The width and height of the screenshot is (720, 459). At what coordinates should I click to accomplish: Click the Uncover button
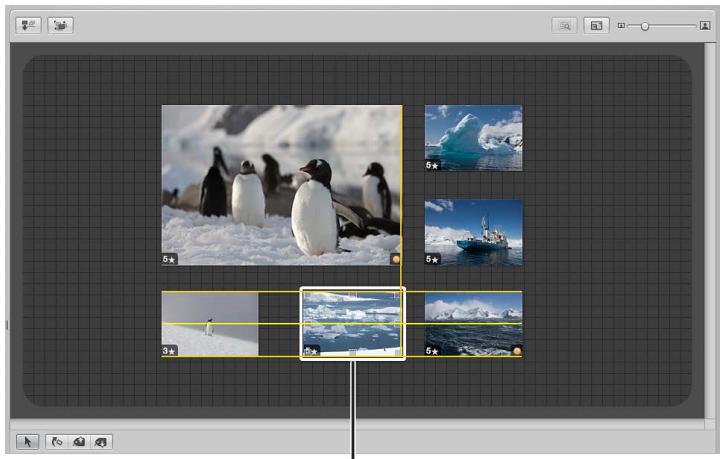(x=60, y=25)
